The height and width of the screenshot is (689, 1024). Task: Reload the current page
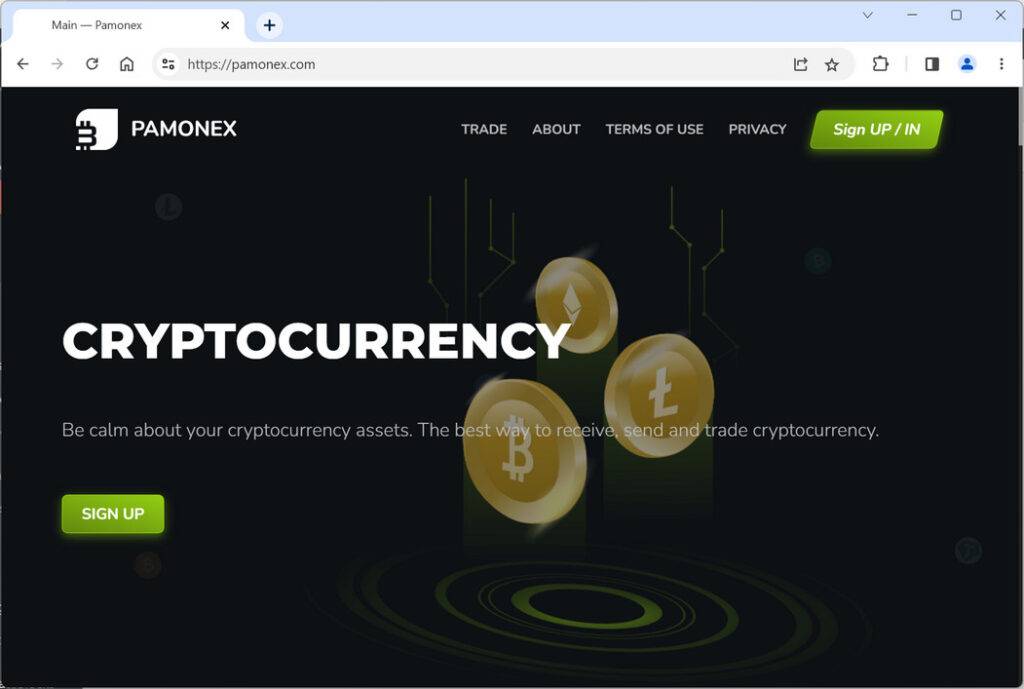click(92, 64)
